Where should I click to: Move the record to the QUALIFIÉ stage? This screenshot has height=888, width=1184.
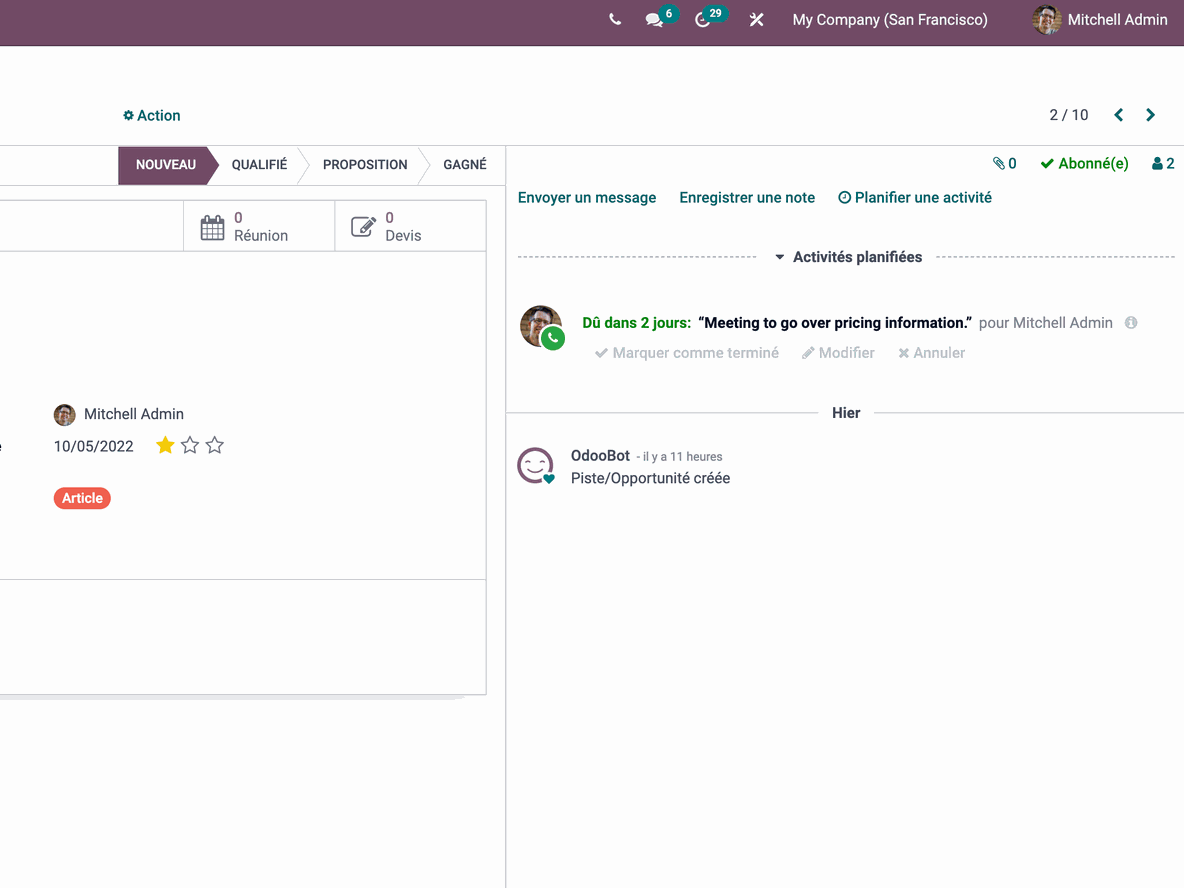click(x=258, y=165)
